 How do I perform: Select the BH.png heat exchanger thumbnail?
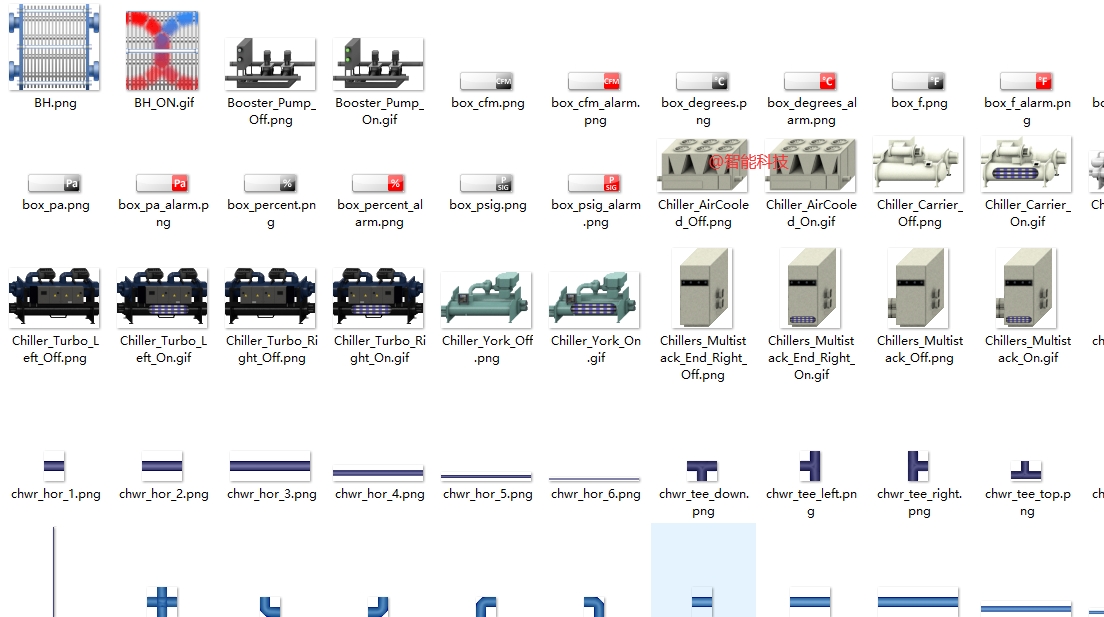(x=54, y=47)
